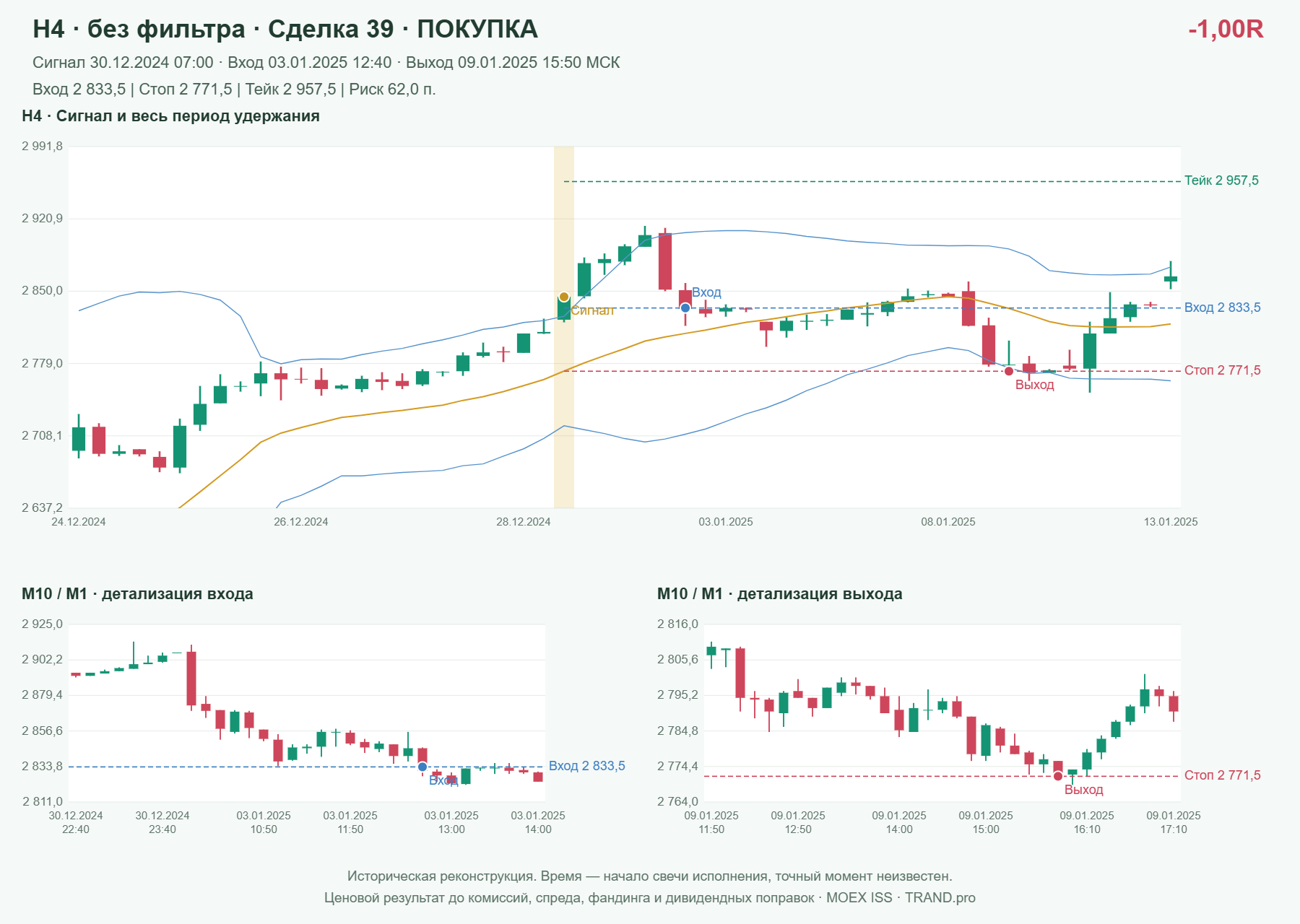Click the Вход 2 833,8 label in entry chart
The width and height of the screenshot is (1300, 924).
[x=587, y=766]
